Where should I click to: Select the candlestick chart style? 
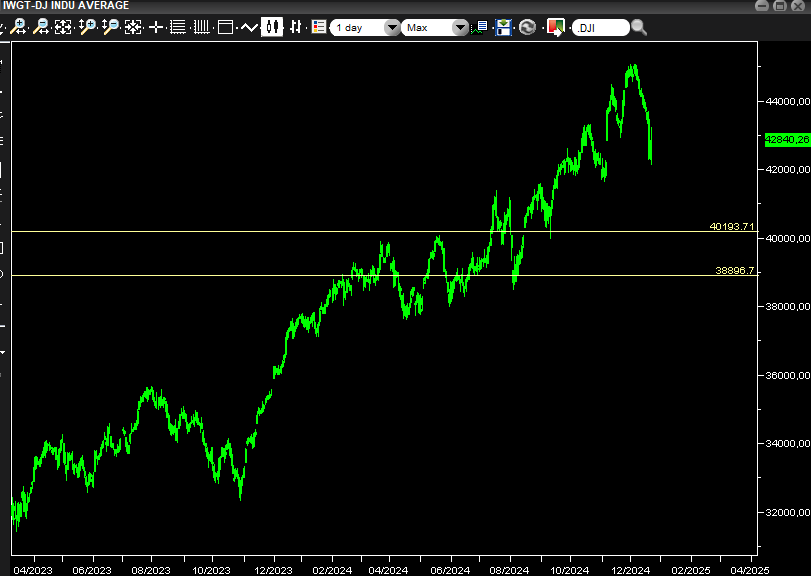pyautogui.click(x=272, y=27)
